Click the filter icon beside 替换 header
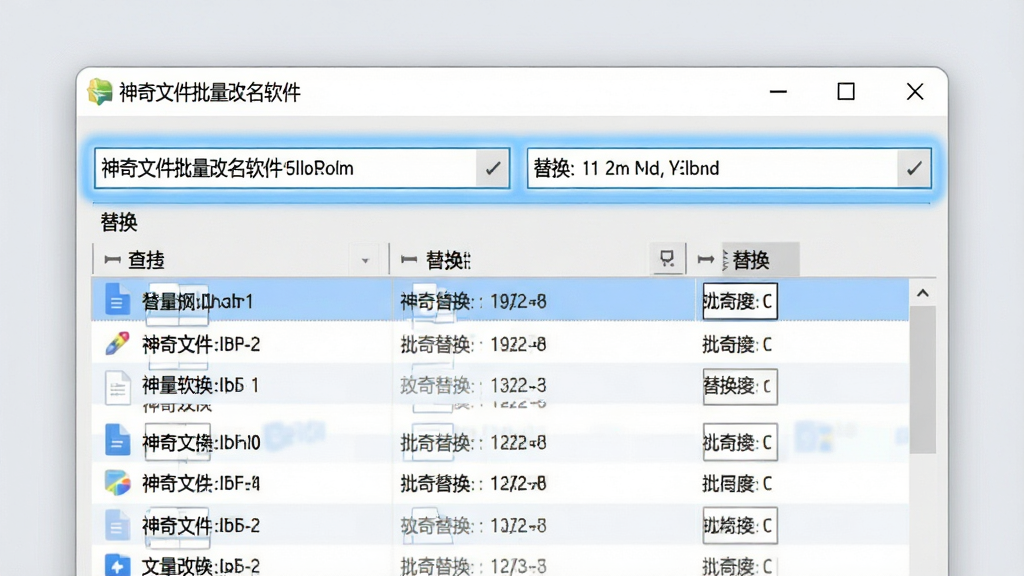This screenshot has width=1024, height=576. click(x=667, y=259)
